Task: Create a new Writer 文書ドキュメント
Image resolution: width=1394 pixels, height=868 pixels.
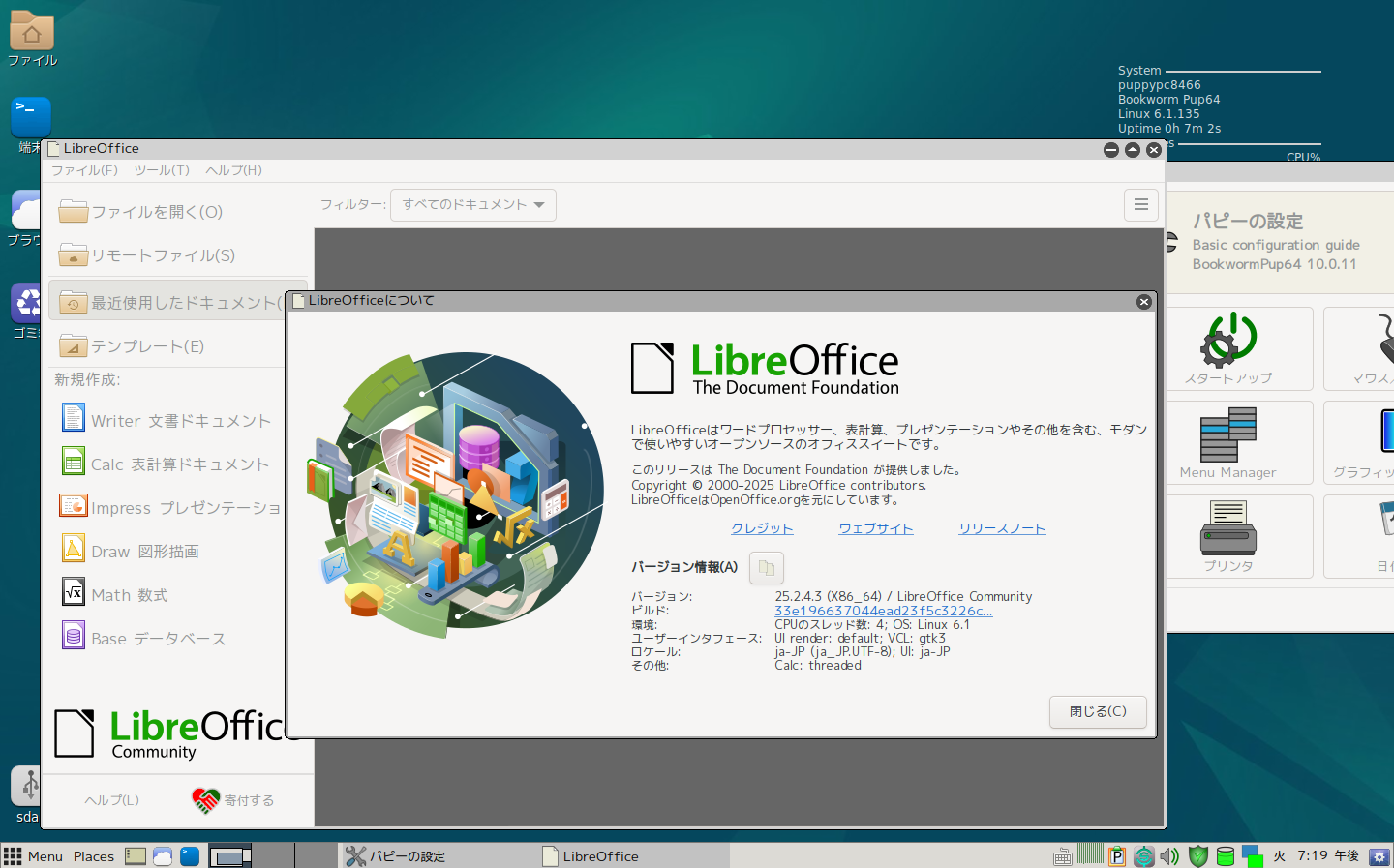Action: pyautogui.click(x=167, y=420)
